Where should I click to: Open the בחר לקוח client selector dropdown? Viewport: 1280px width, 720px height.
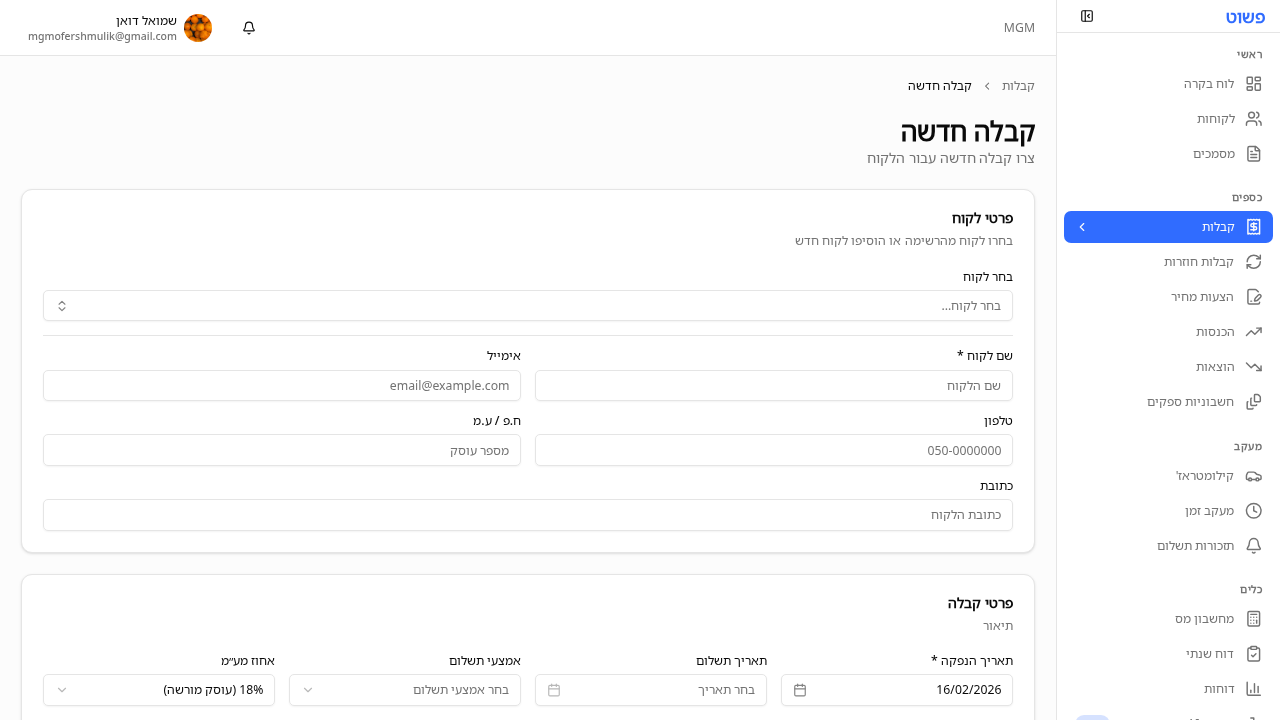[527, 305]
